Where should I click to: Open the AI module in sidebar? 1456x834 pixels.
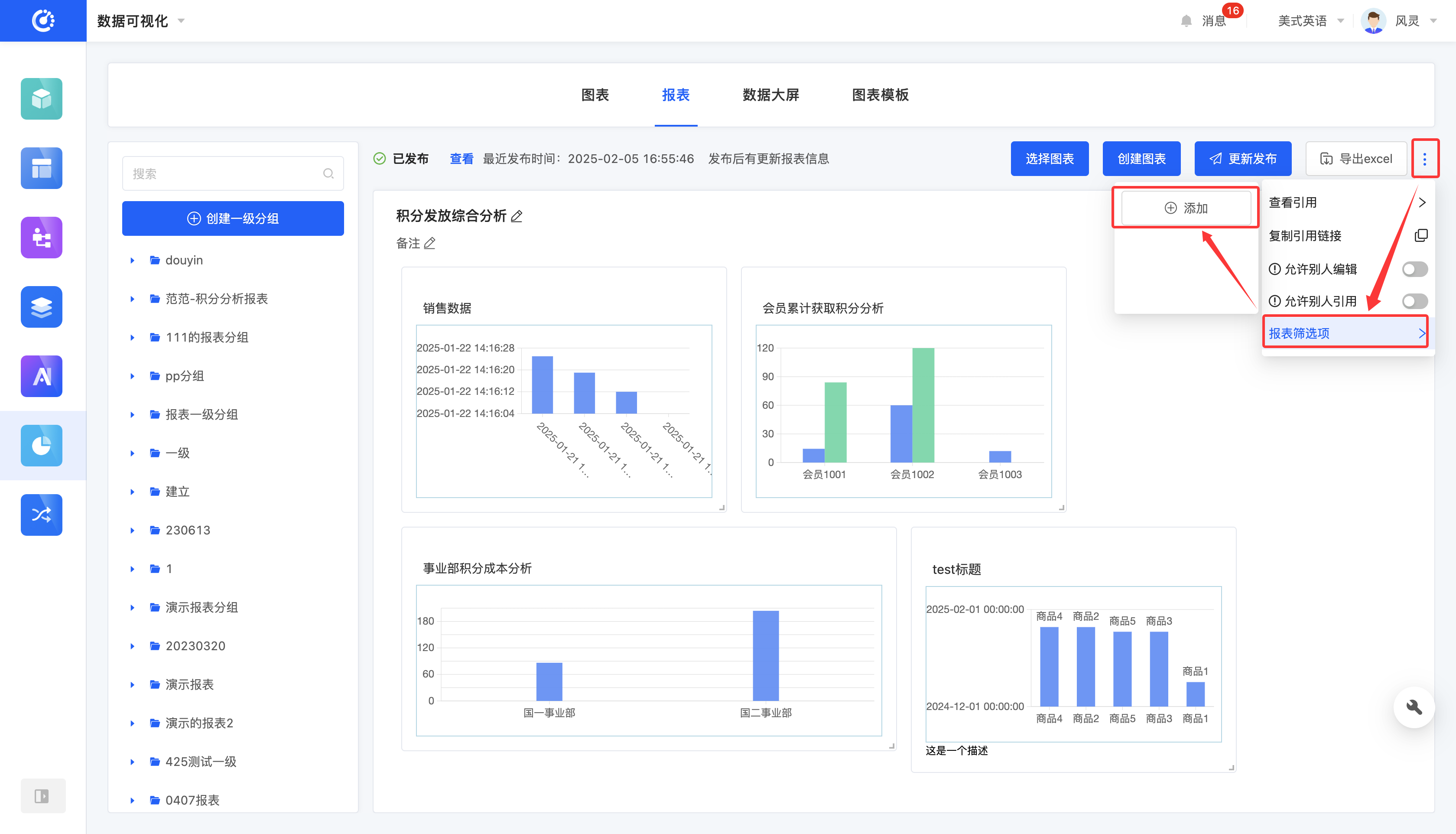(42, 376)
